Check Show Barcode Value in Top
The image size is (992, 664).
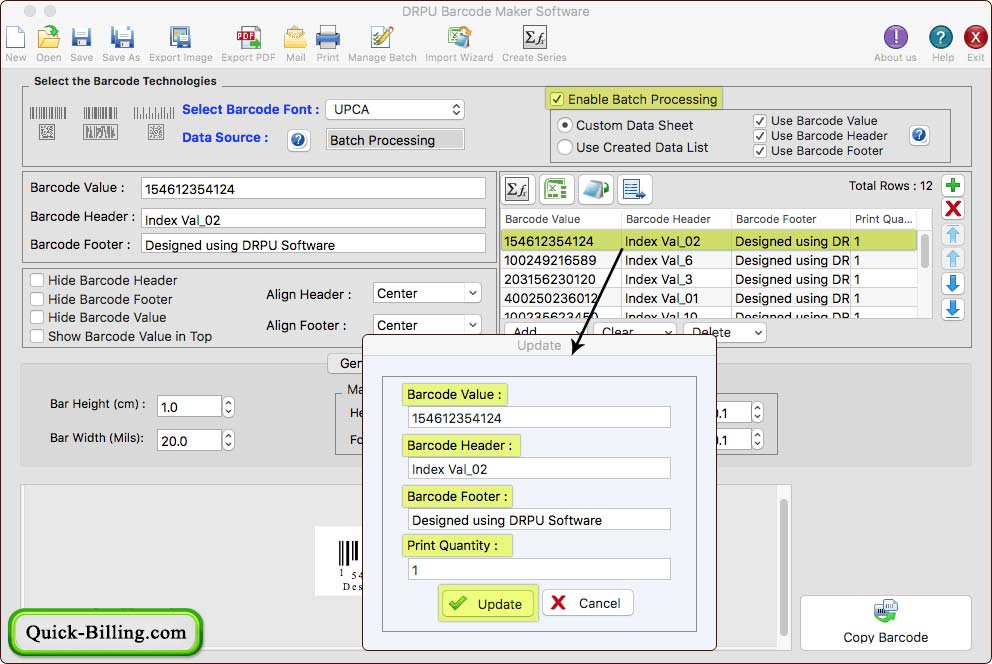(37, 336)
